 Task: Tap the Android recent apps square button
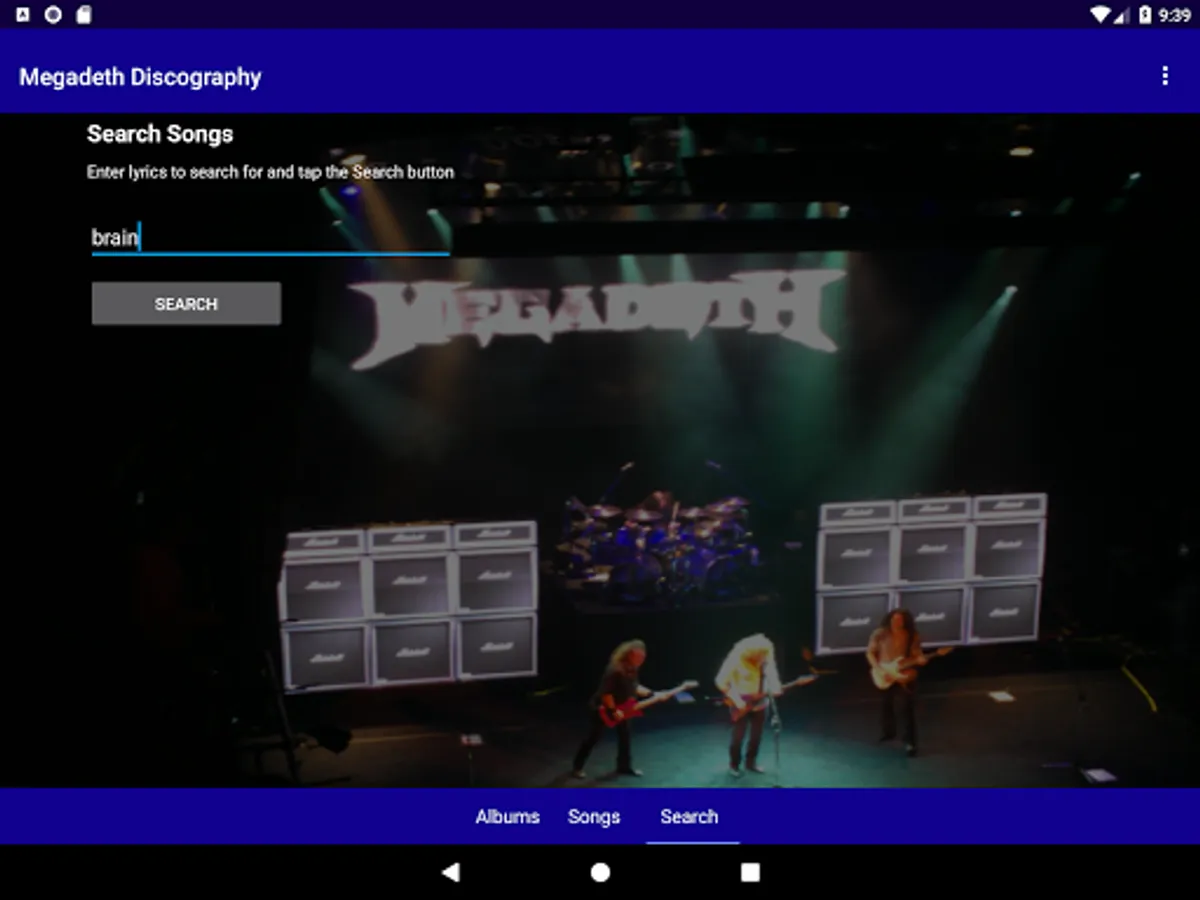(x=750, y=872)
